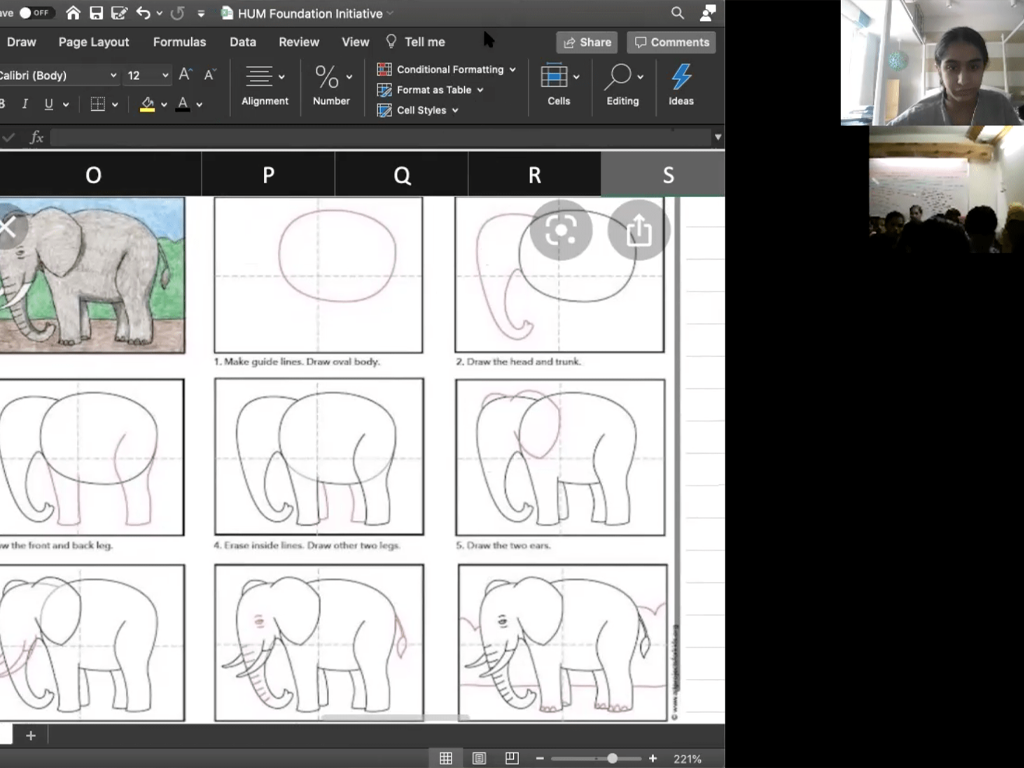Click inside the formula bar input
Screen dimensions: 1024x768
tap(380, 137)
